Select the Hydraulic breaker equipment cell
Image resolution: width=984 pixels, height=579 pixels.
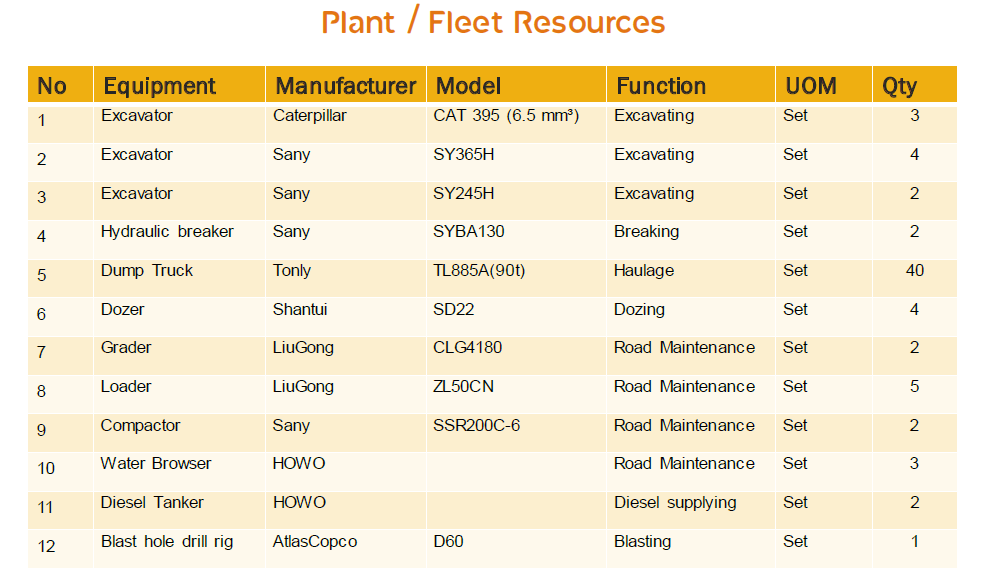[x=179, y=240]
